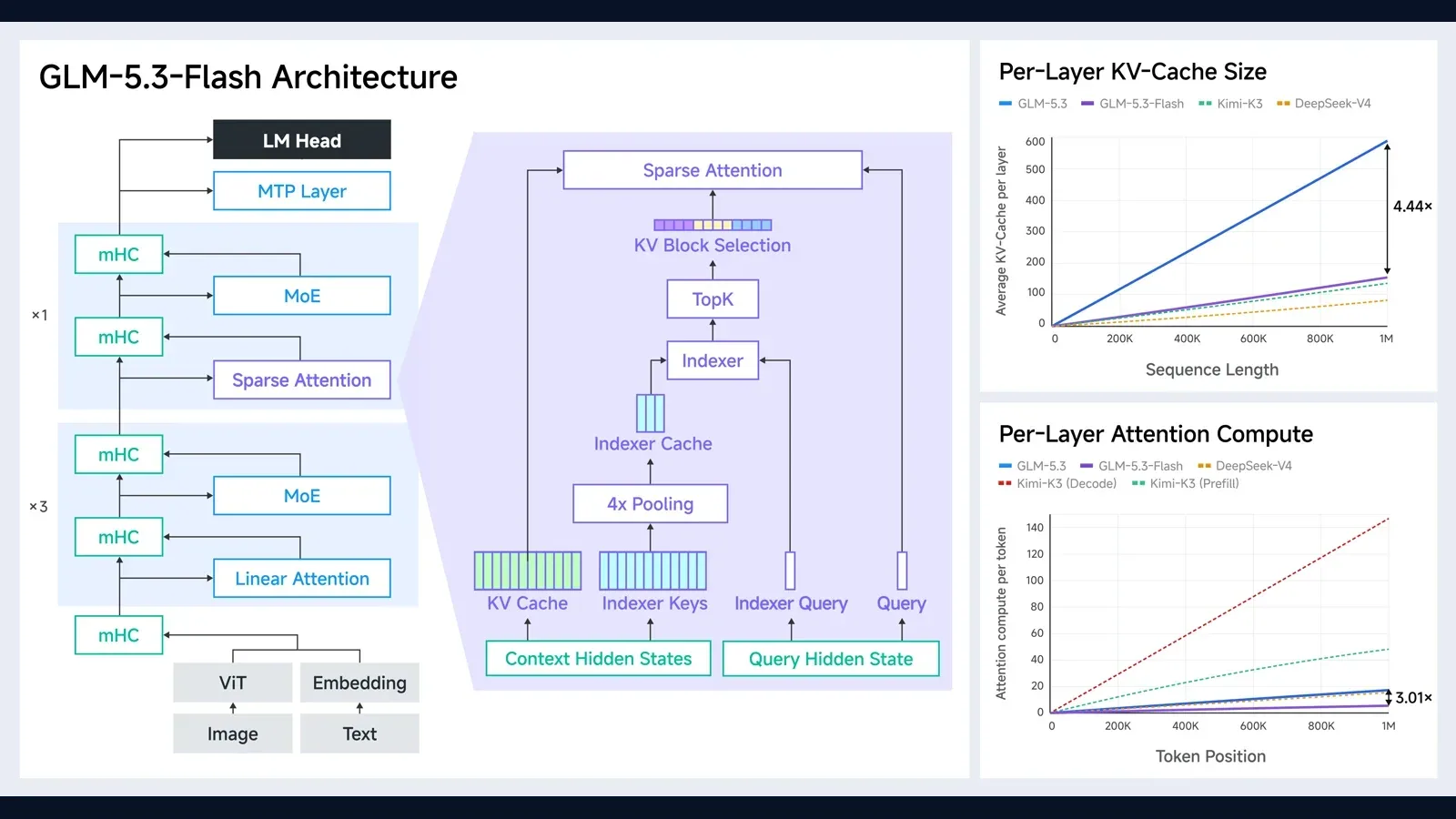Click DeepSeek-V4 legend text in KV-Cache chart

1332,104
